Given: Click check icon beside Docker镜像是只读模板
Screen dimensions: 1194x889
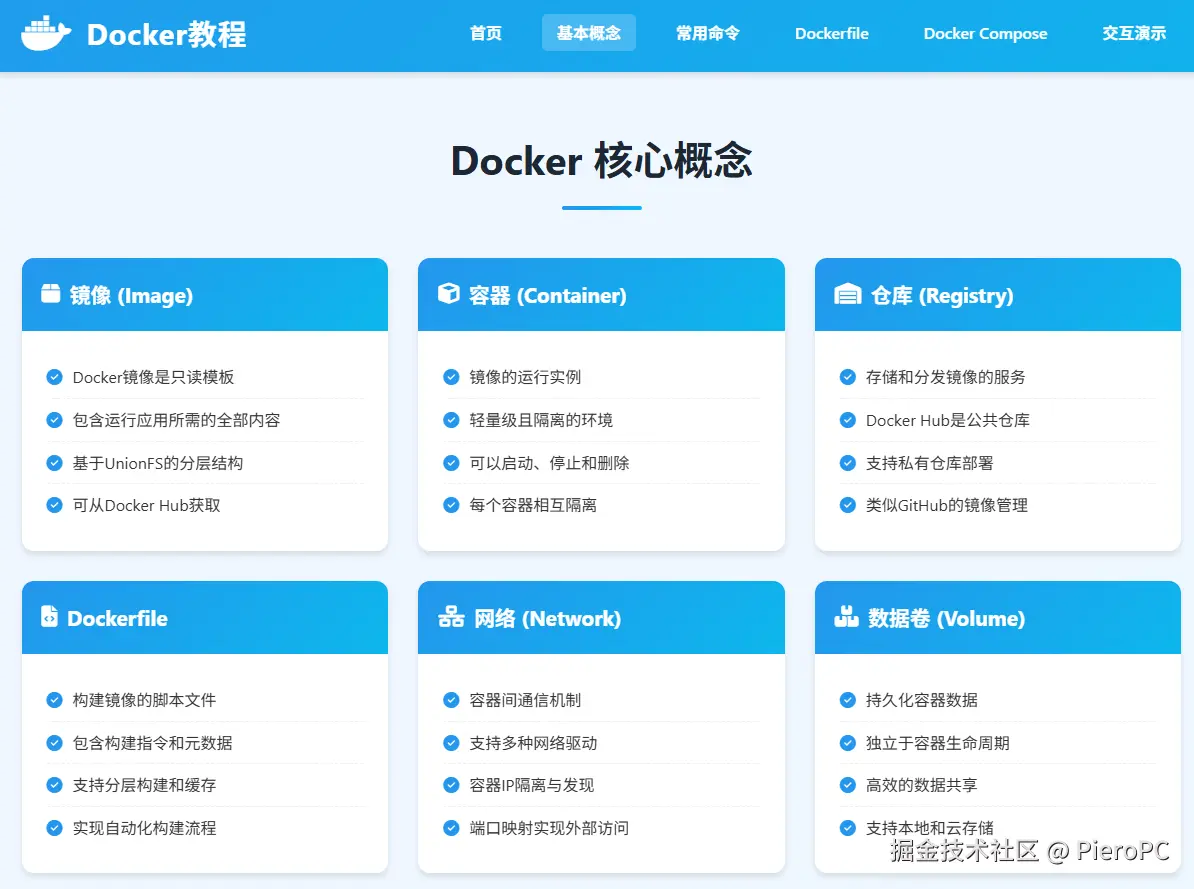Looking at the screenshot, I should pos(54,377).
